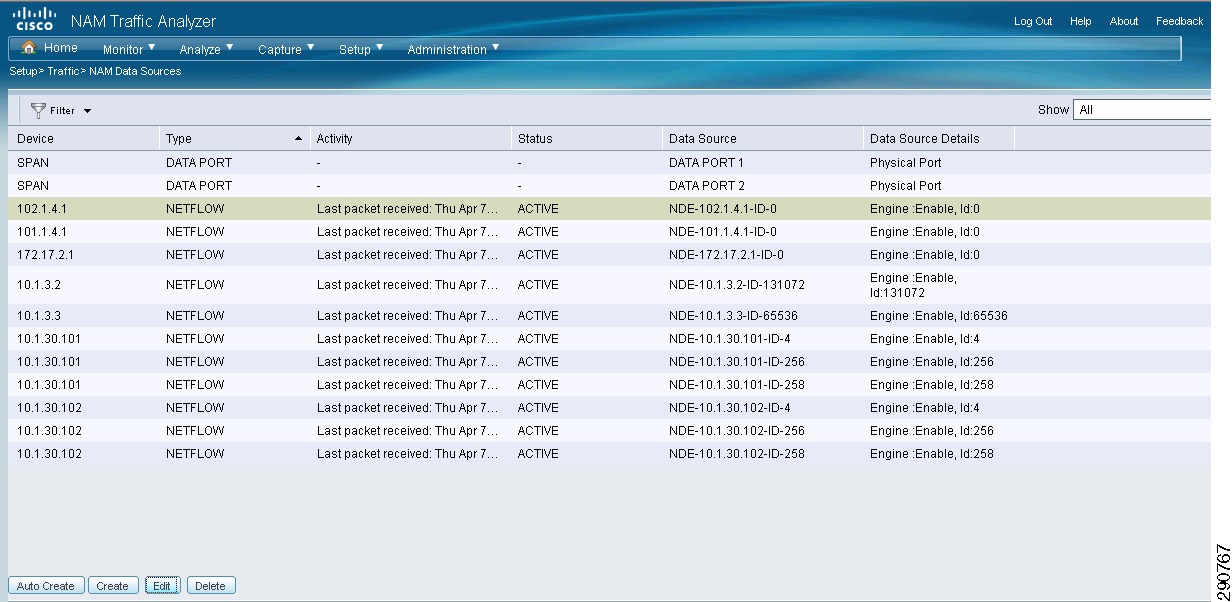Click the Create button
Screen dimensions: 1232x602
click(x=112, y=586)
